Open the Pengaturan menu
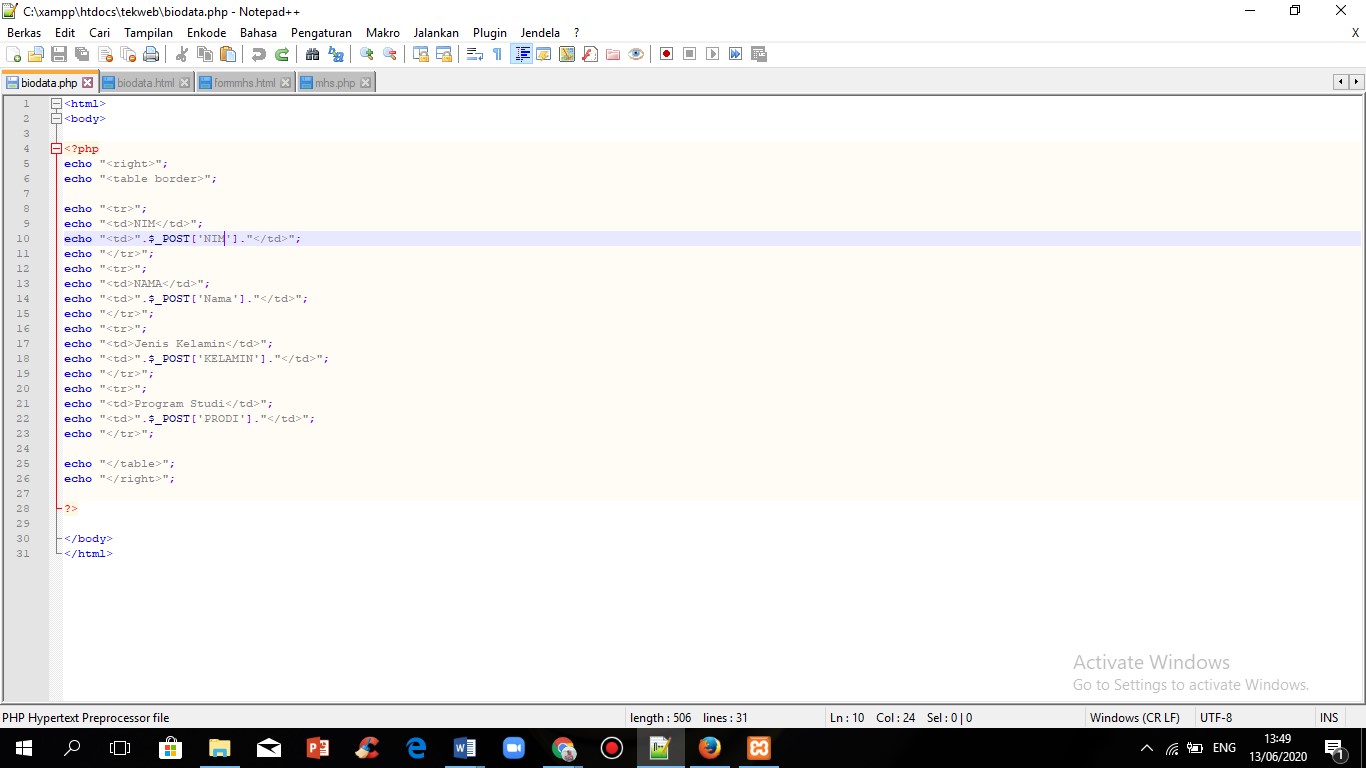The image size is (1366, 768). pyautogui.click(x=321, y=33)
